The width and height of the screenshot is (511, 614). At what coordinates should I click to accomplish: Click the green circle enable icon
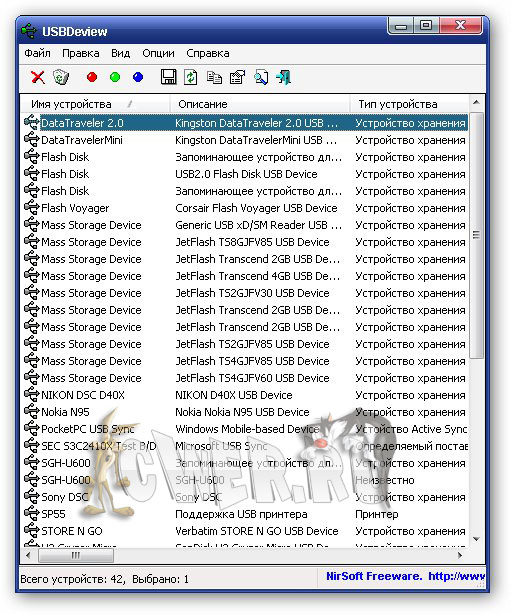pos(115,77)
